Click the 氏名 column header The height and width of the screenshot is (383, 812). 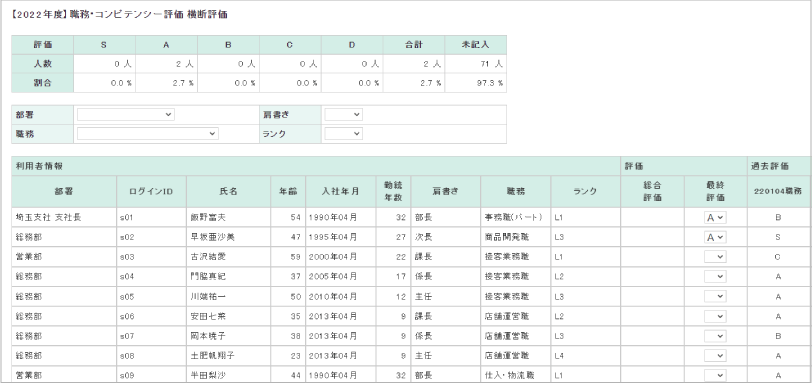228,192
